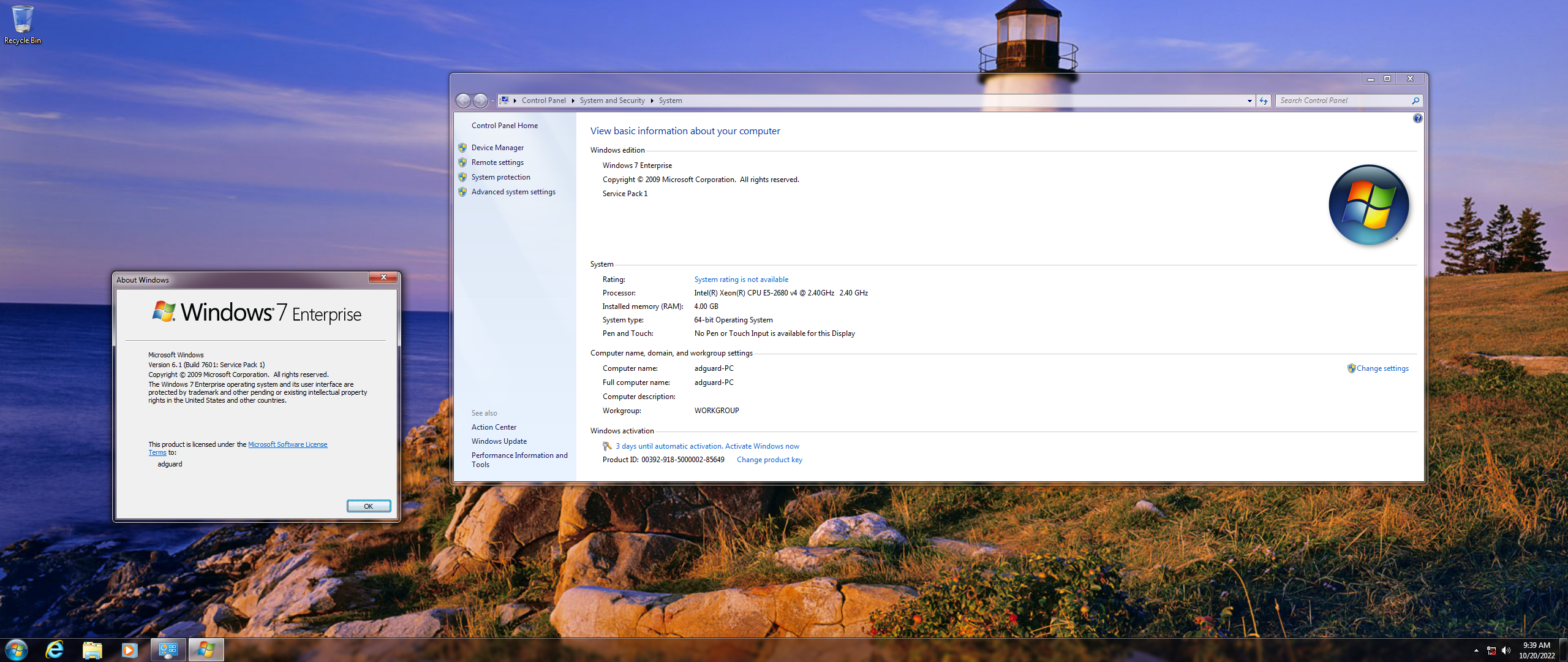This screenshot has width=1568, height=662.
Task: Click the 64-bit Operating System text
Action: [x=733, y=320]
